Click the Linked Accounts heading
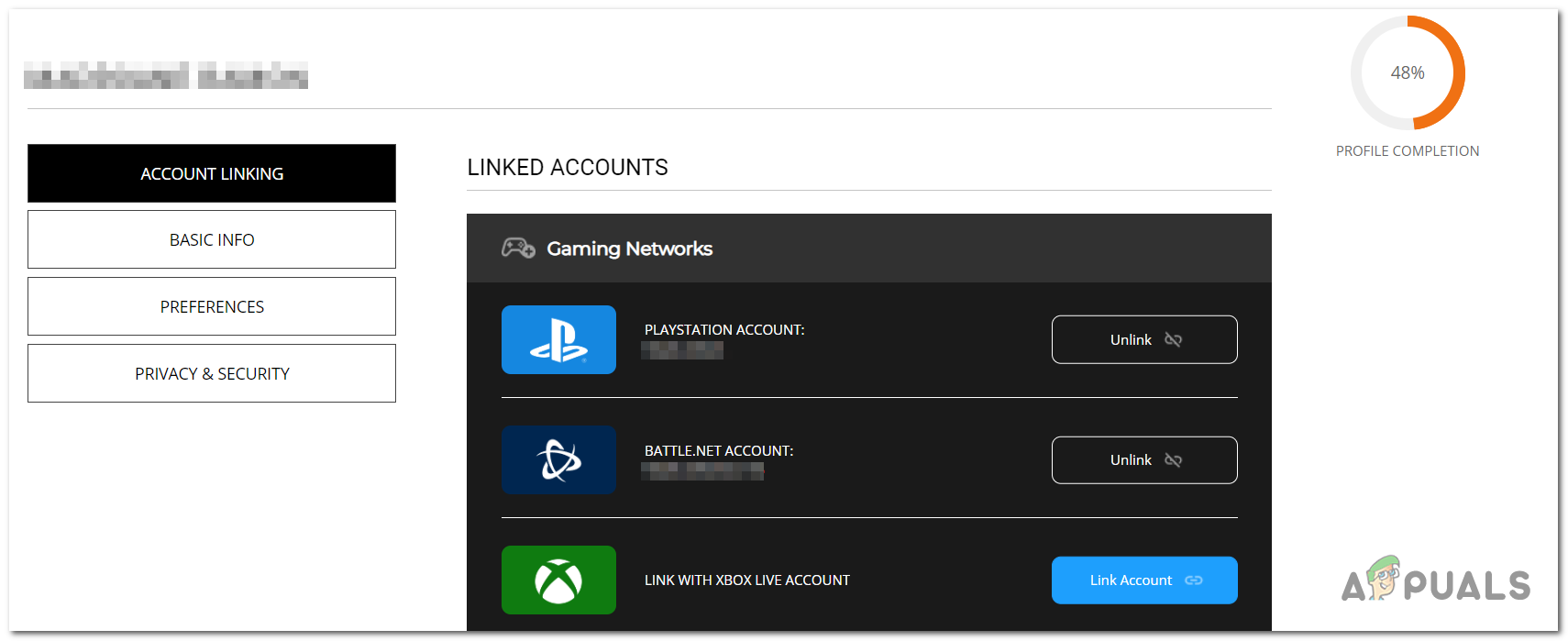Screen dimensions: 1568x641 pyautogui.click(x=568, y=167)
